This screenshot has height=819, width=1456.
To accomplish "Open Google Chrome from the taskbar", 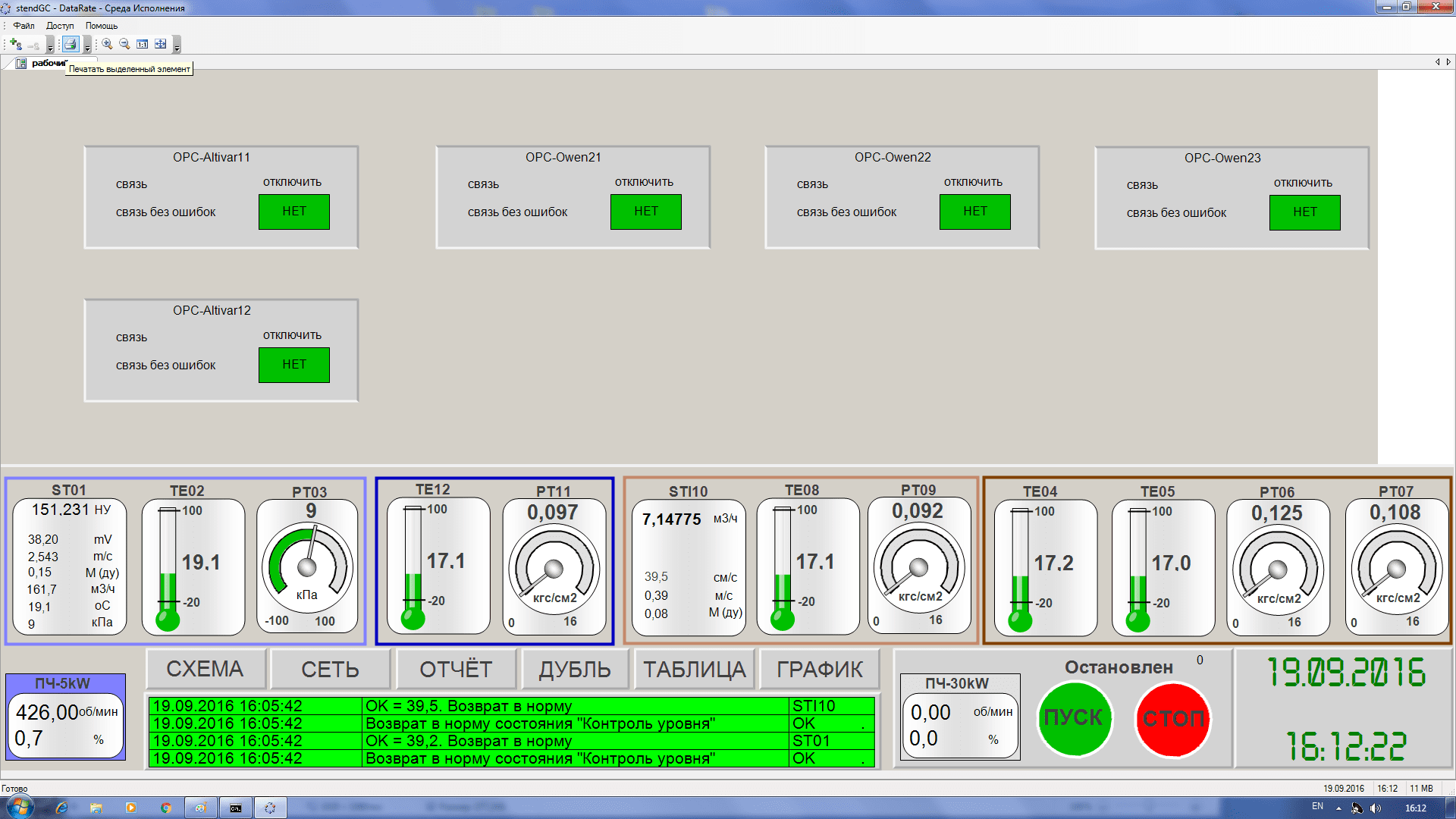I will click(165, 808).
